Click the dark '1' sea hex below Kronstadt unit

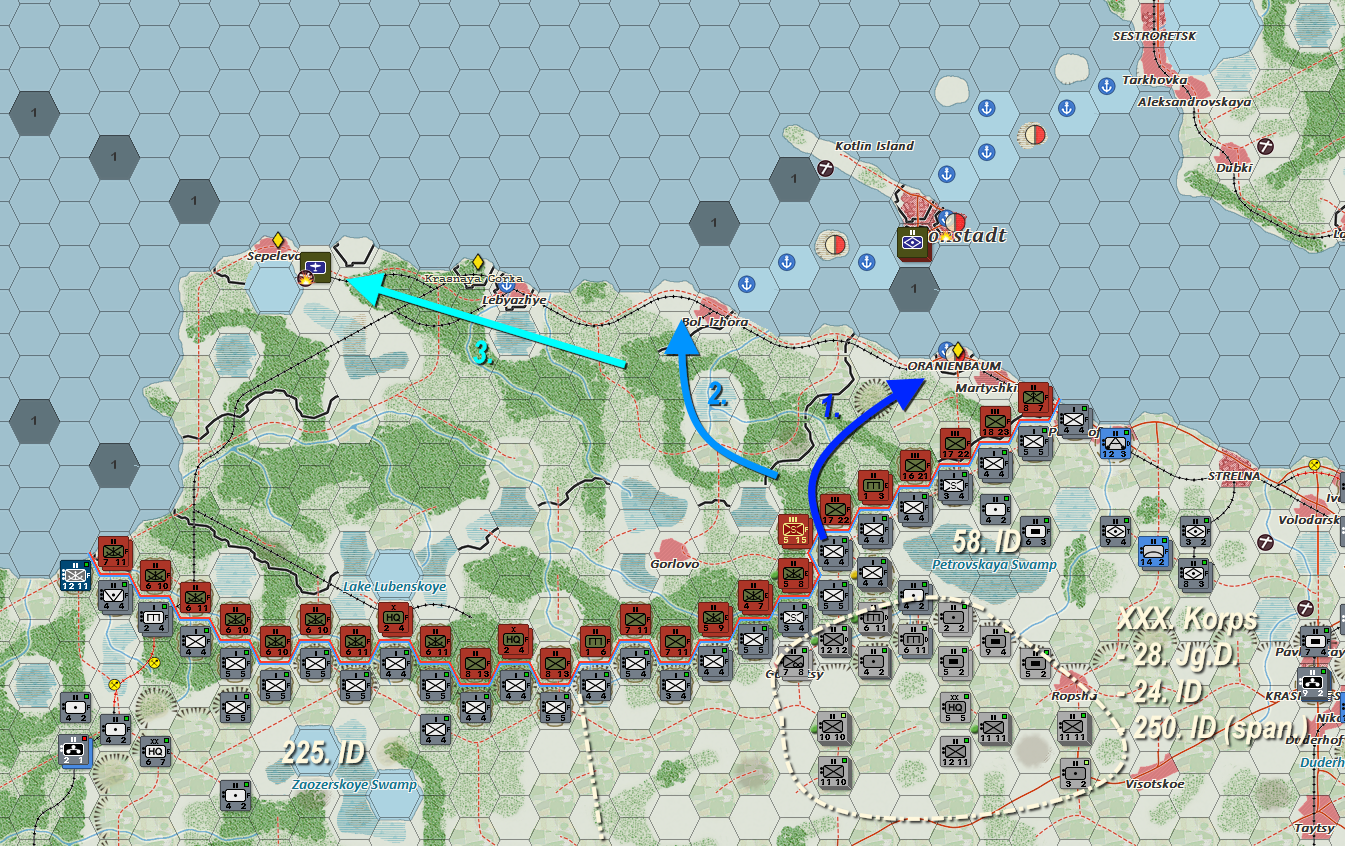click(914, 289)
